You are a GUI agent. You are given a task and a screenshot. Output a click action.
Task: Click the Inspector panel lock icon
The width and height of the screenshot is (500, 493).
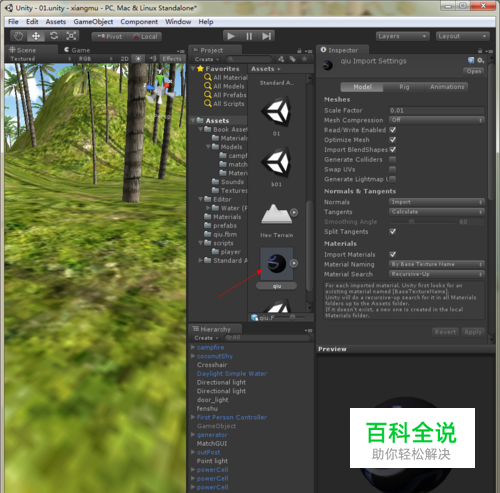tap(480, 50)
